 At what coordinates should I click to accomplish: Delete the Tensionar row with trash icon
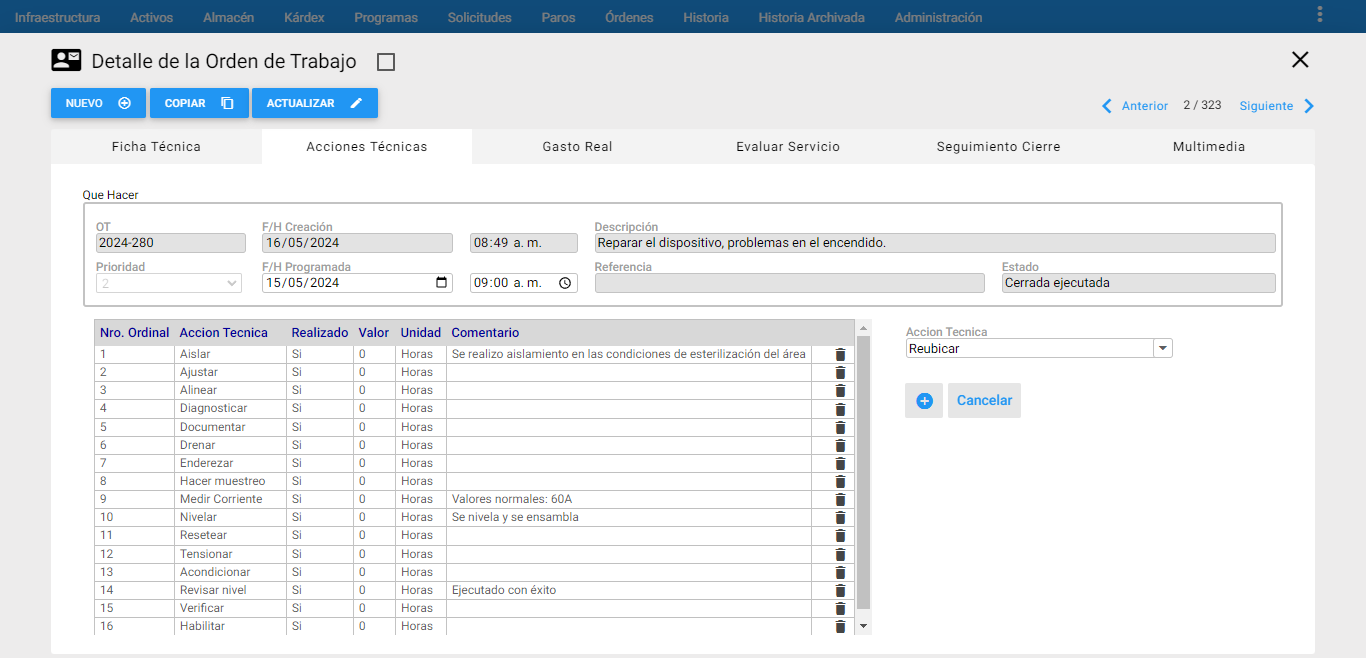click(x=840, y=555)
